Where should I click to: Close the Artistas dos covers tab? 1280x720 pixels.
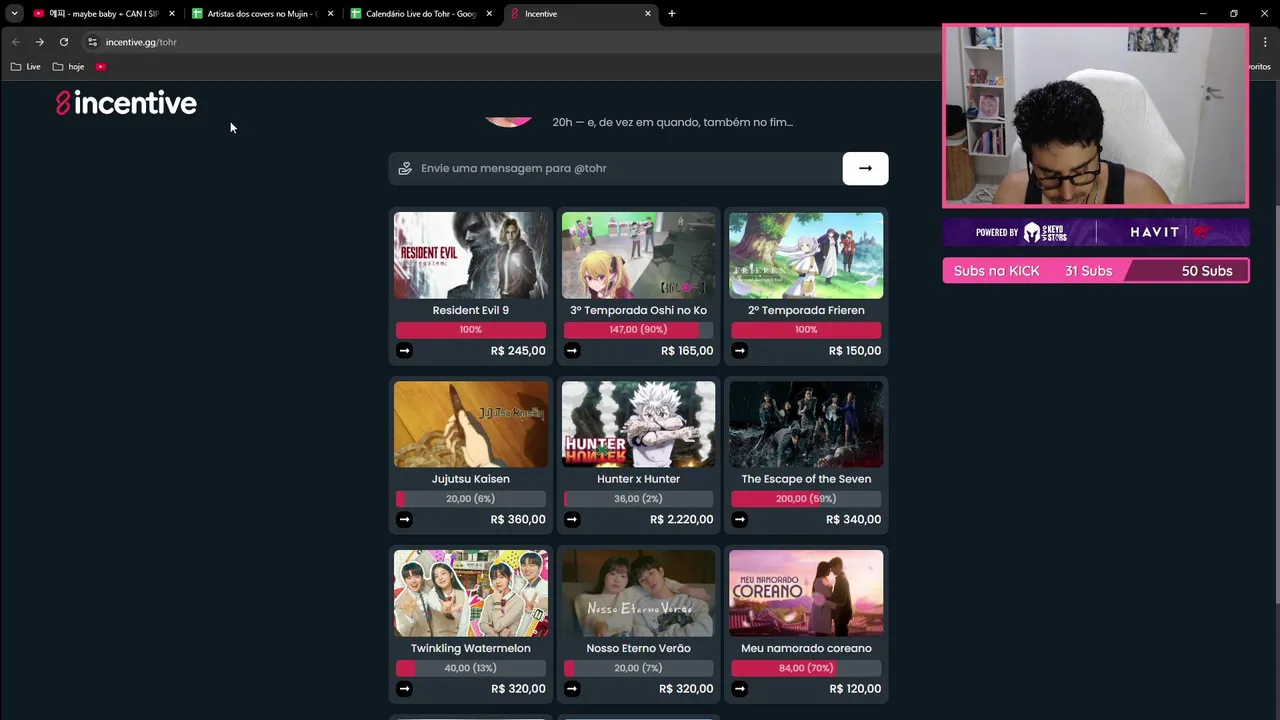(x=331, y=14)
